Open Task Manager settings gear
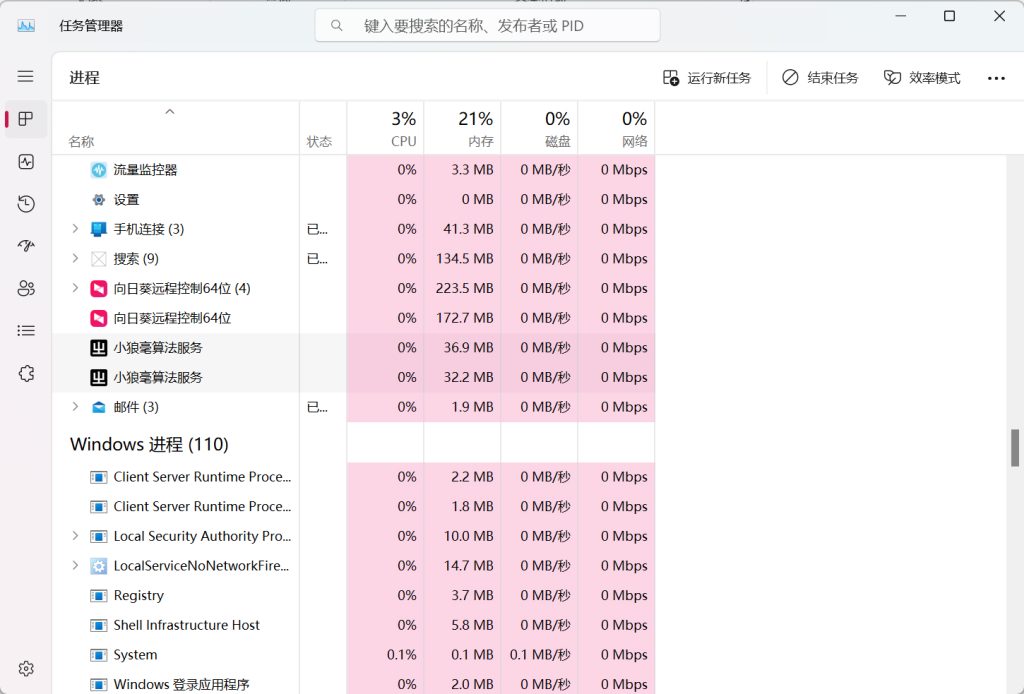1024x694 pixels. pyautogui.click(x=25, y=669)
